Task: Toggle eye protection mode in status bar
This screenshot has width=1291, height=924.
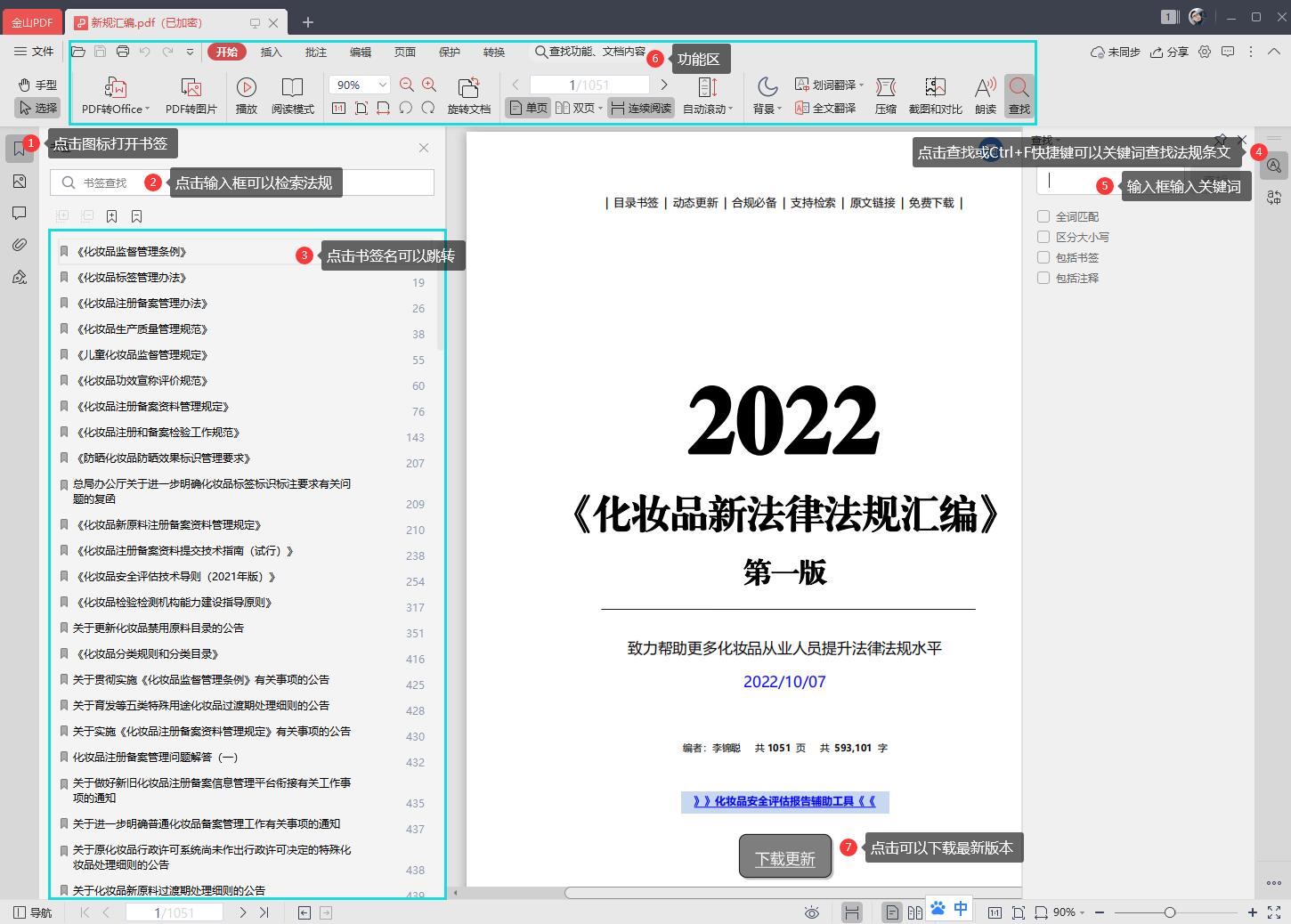Action: click(811, 912)
